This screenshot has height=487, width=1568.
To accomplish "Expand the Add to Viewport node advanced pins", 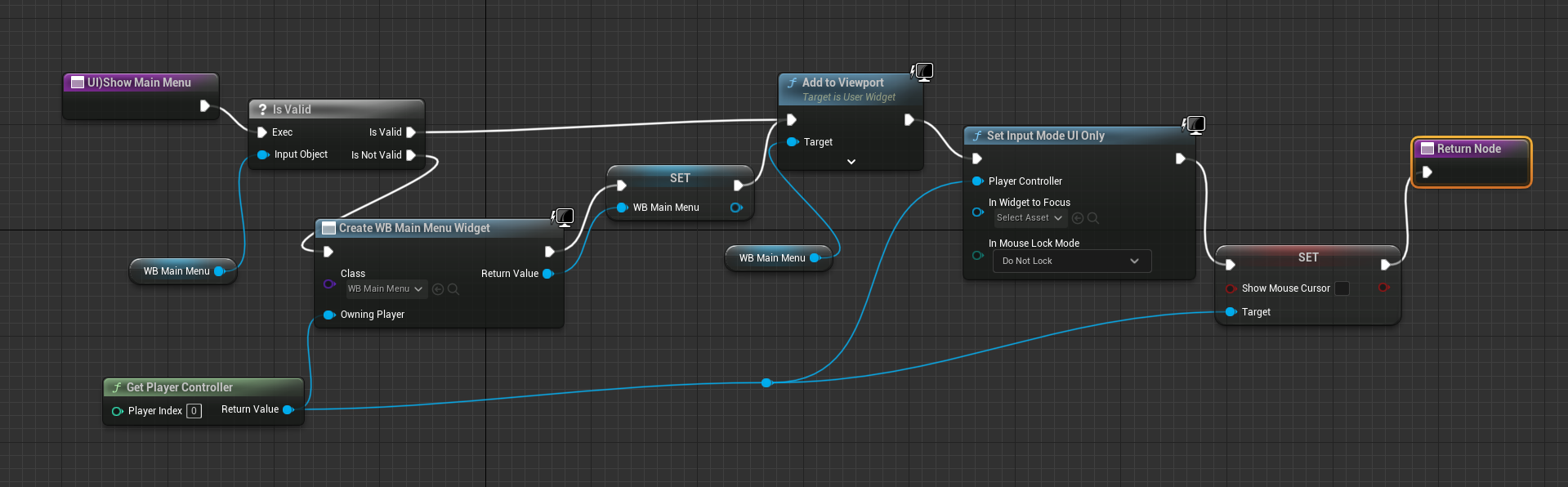I will click(x=851, y=162).
